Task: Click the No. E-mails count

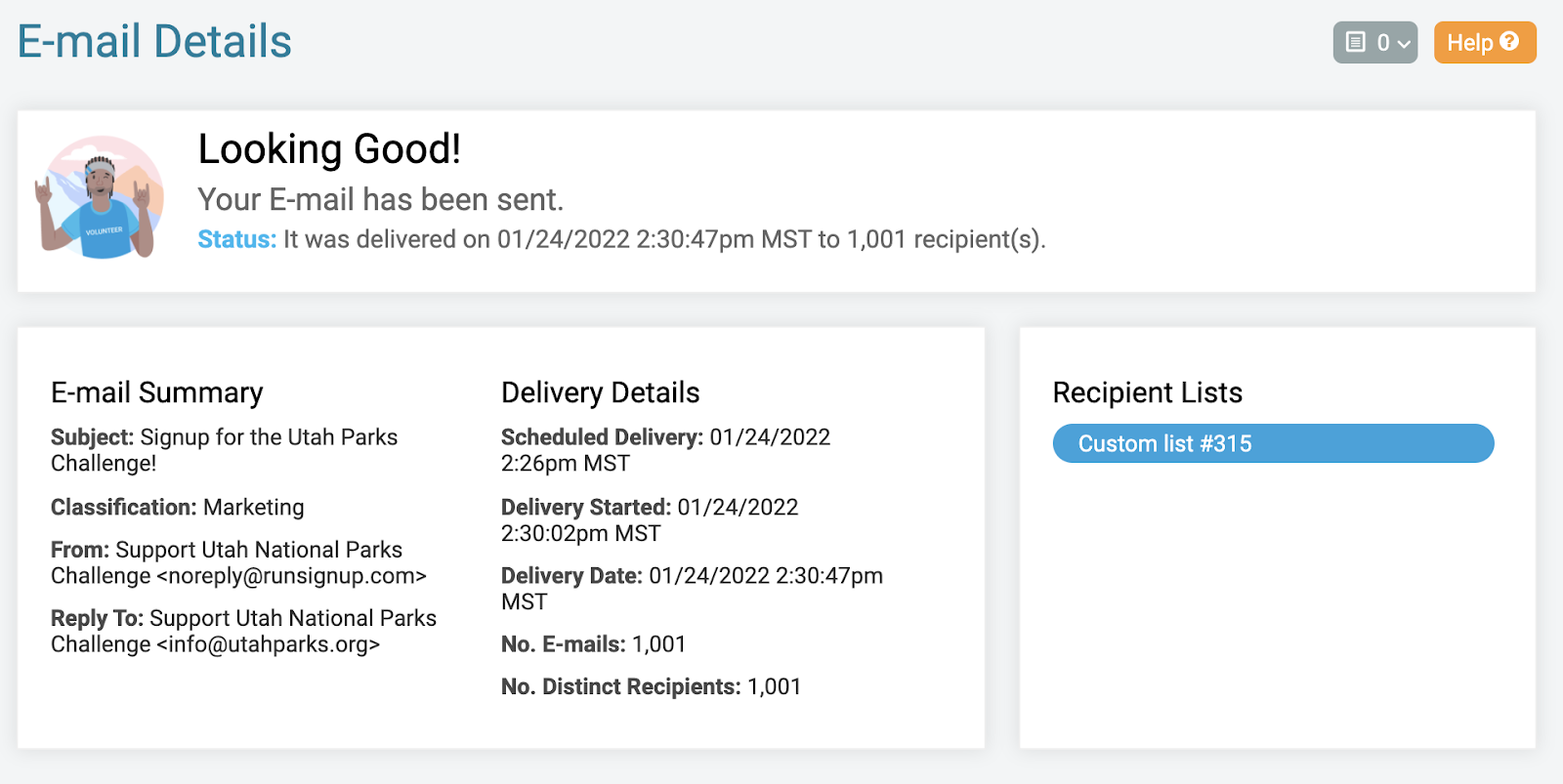Action: [658, 644]
